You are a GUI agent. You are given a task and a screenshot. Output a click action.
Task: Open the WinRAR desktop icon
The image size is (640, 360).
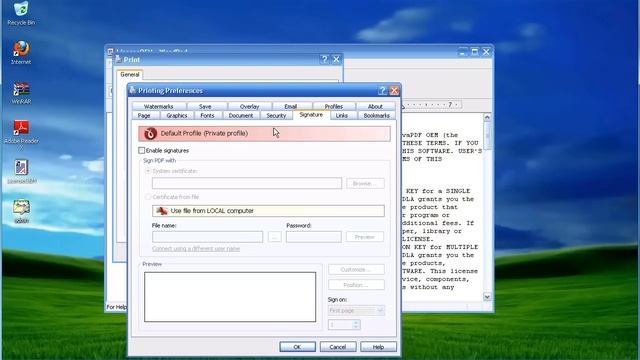(21, 93)
